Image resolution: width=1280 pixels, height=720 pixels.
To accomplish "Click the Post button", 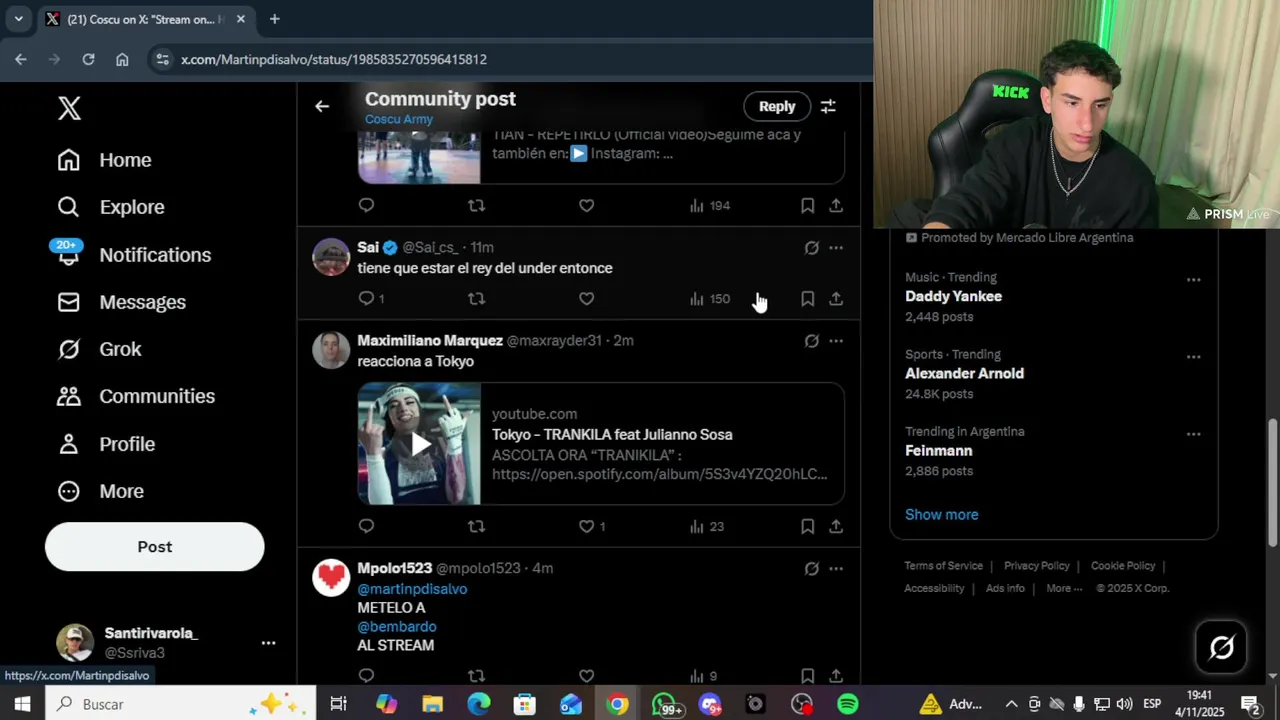I will [x=155, y=547].
